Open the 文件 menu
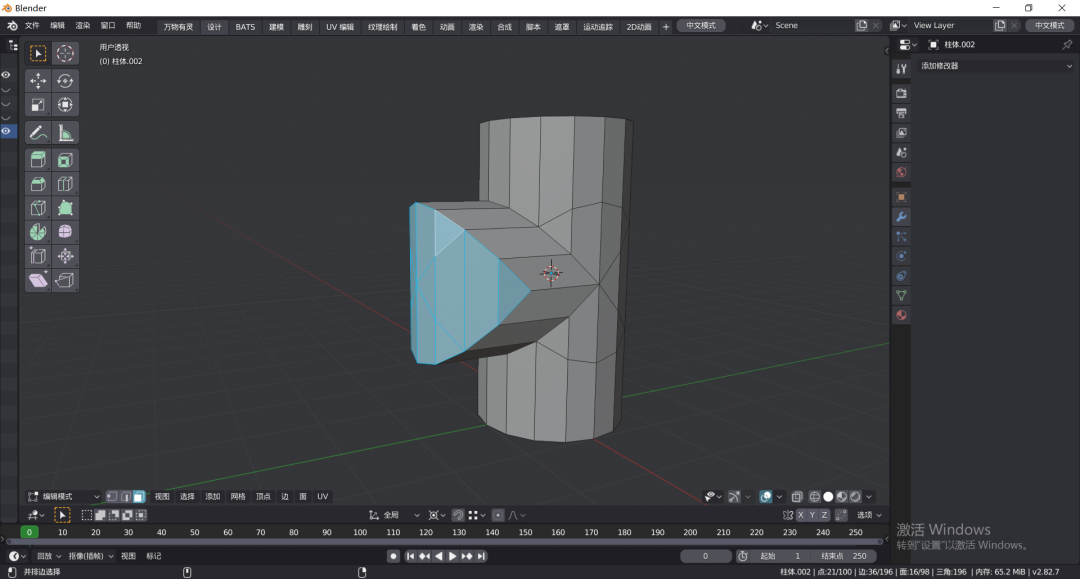Image resolution: width=1080 pixels, height=579 pixels. point(32,26)
